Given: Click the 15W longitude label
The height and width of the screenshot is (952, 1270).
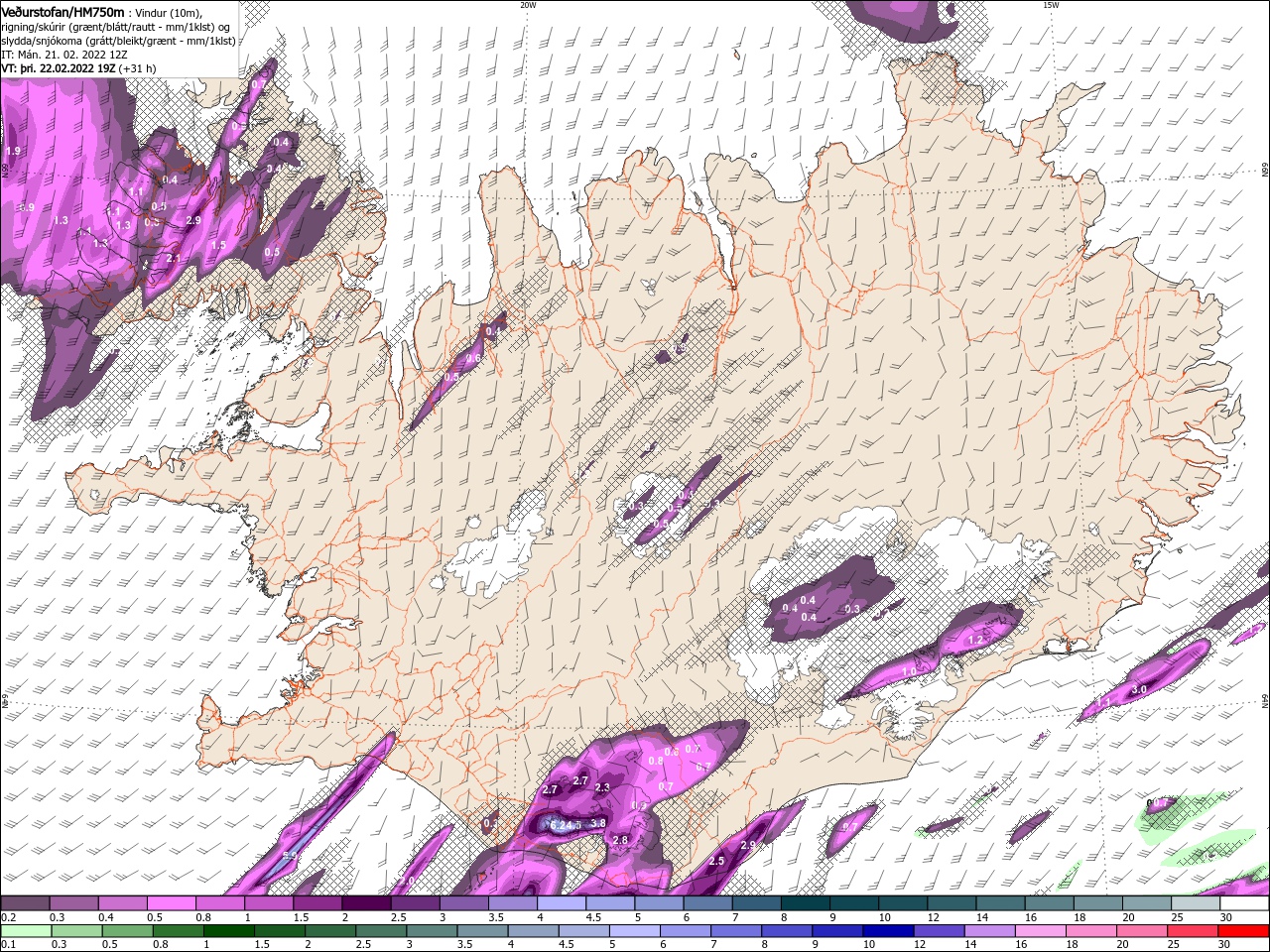Looking at the screenshot, I should [x=1051, y=5].
